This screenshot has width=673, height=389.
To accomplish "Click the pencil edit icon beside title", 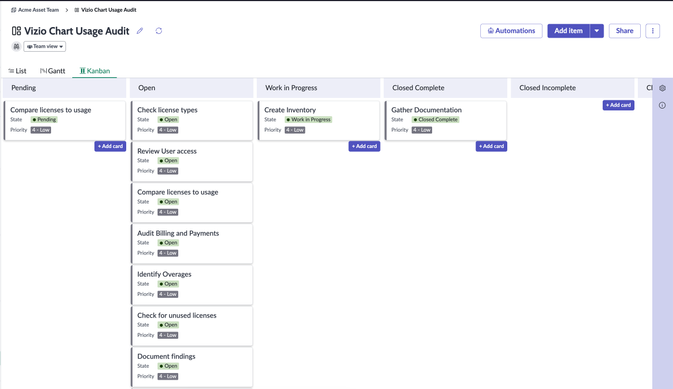I will [140, 31].
